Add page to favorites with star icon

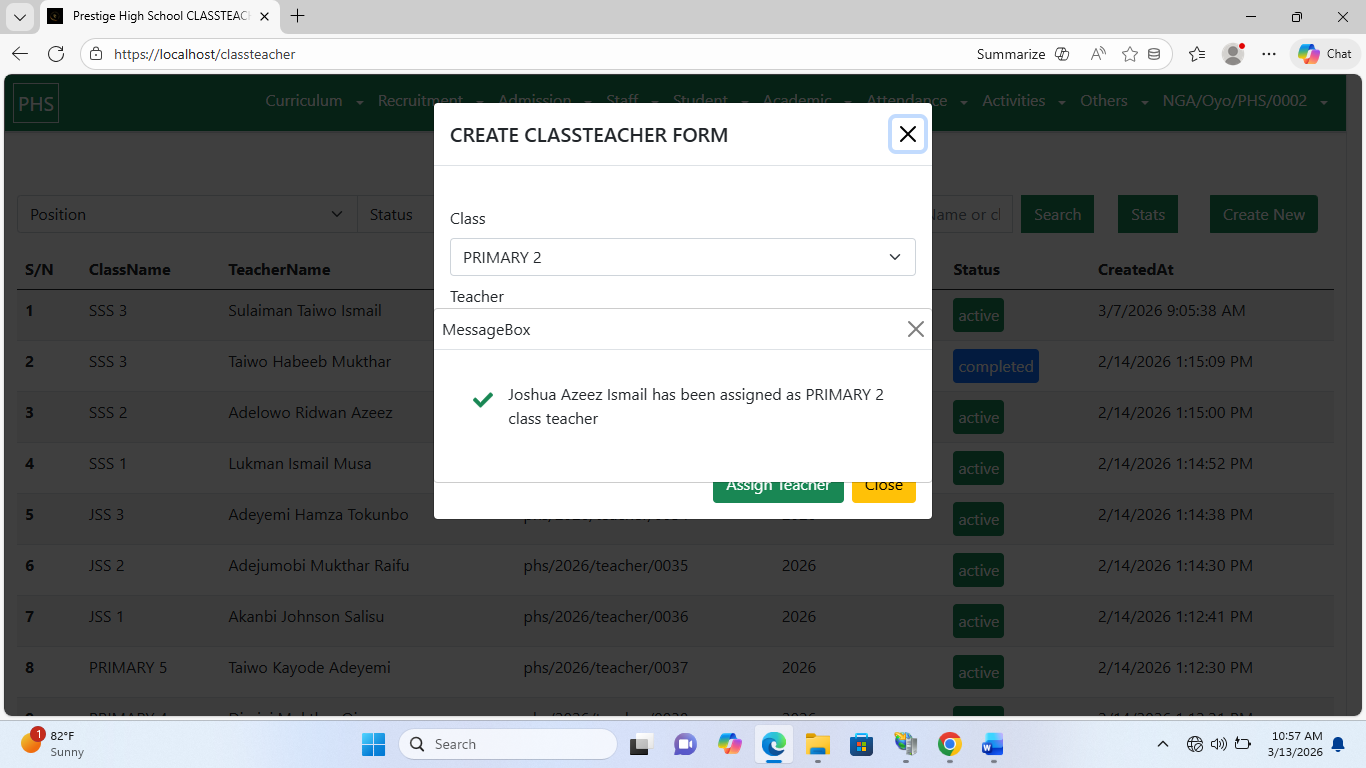[x=1130, y=54]
